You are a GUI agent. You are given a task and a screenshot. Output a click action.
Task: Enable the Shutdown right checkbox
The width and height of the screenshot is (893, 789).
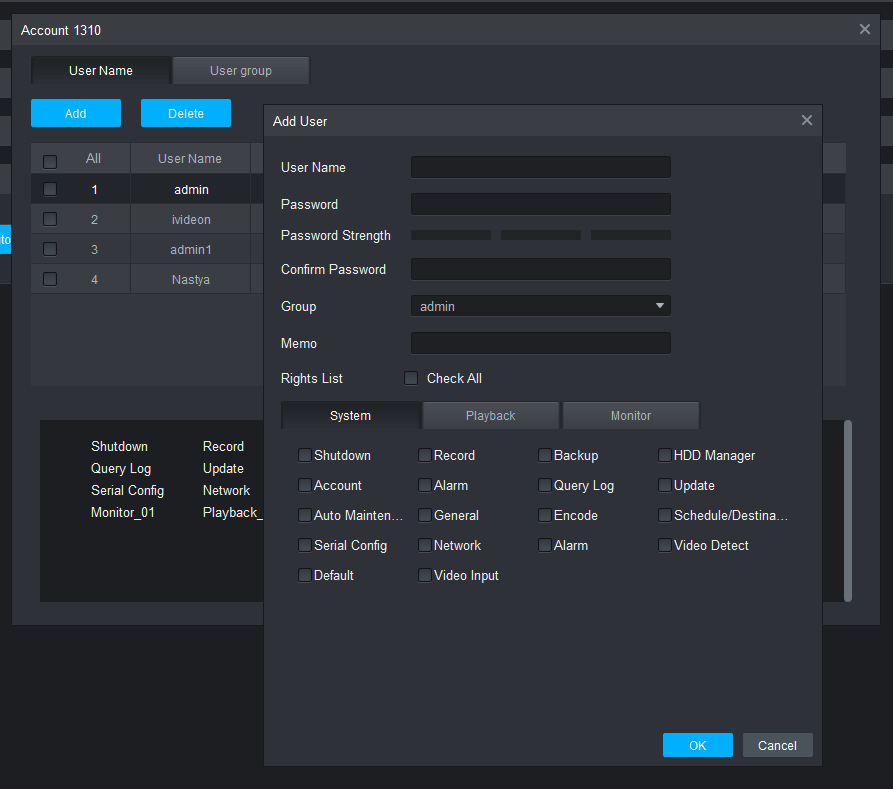click(305, 455)
